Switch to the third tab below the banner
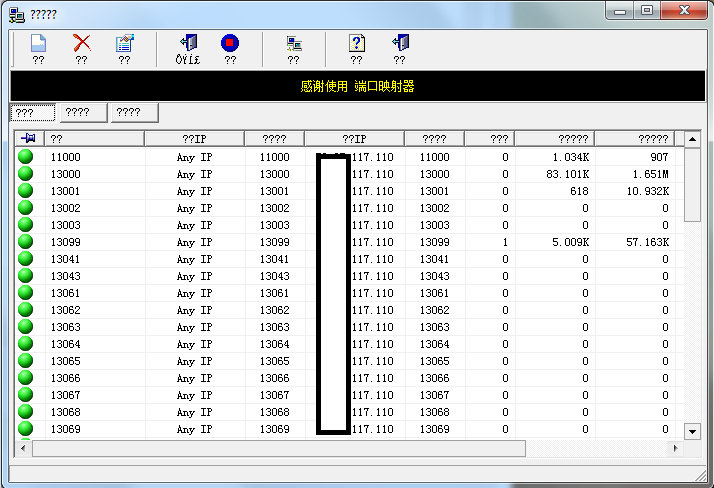The height and width of the screenshot is (488, 714). coord(135,112)
